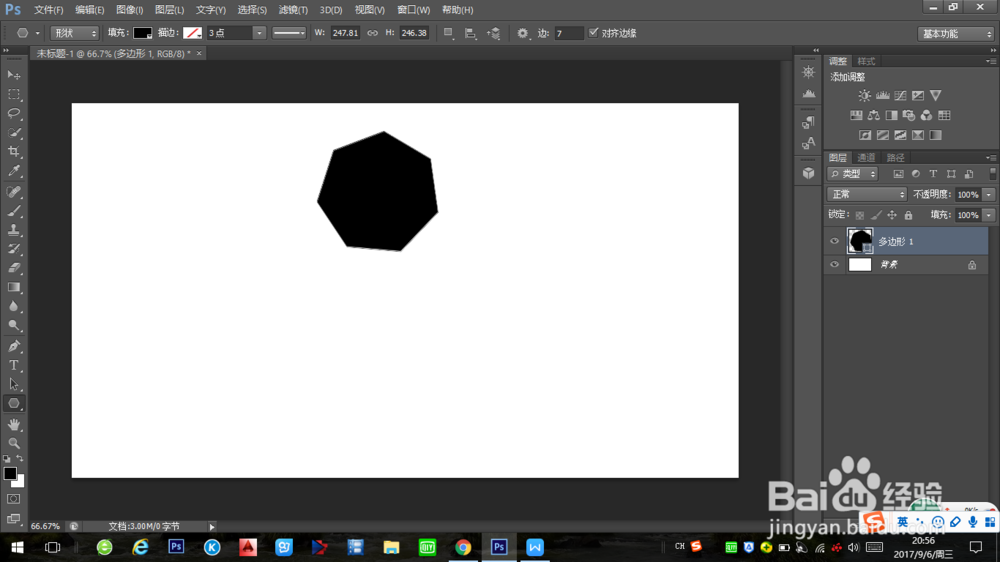1000x562 pixels.
Task: Select the Pen tool
Action: click(13, 346)
